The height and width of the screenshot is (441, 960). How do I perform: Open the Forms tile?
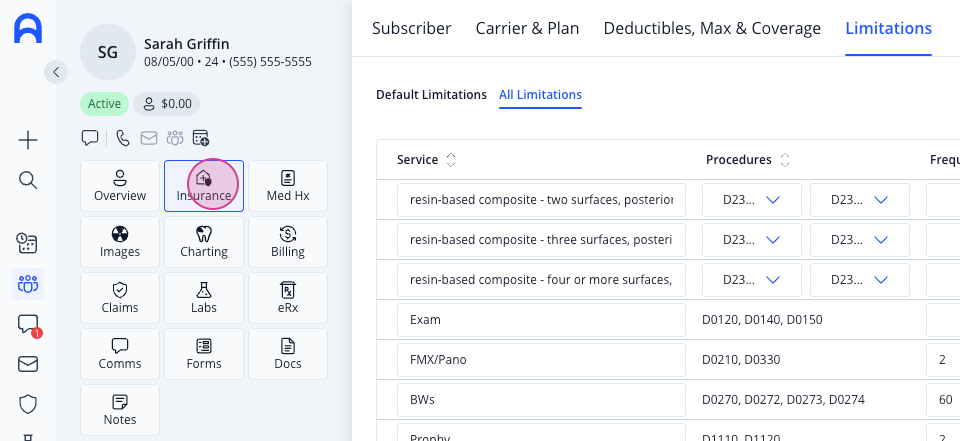tap(204, 354)
